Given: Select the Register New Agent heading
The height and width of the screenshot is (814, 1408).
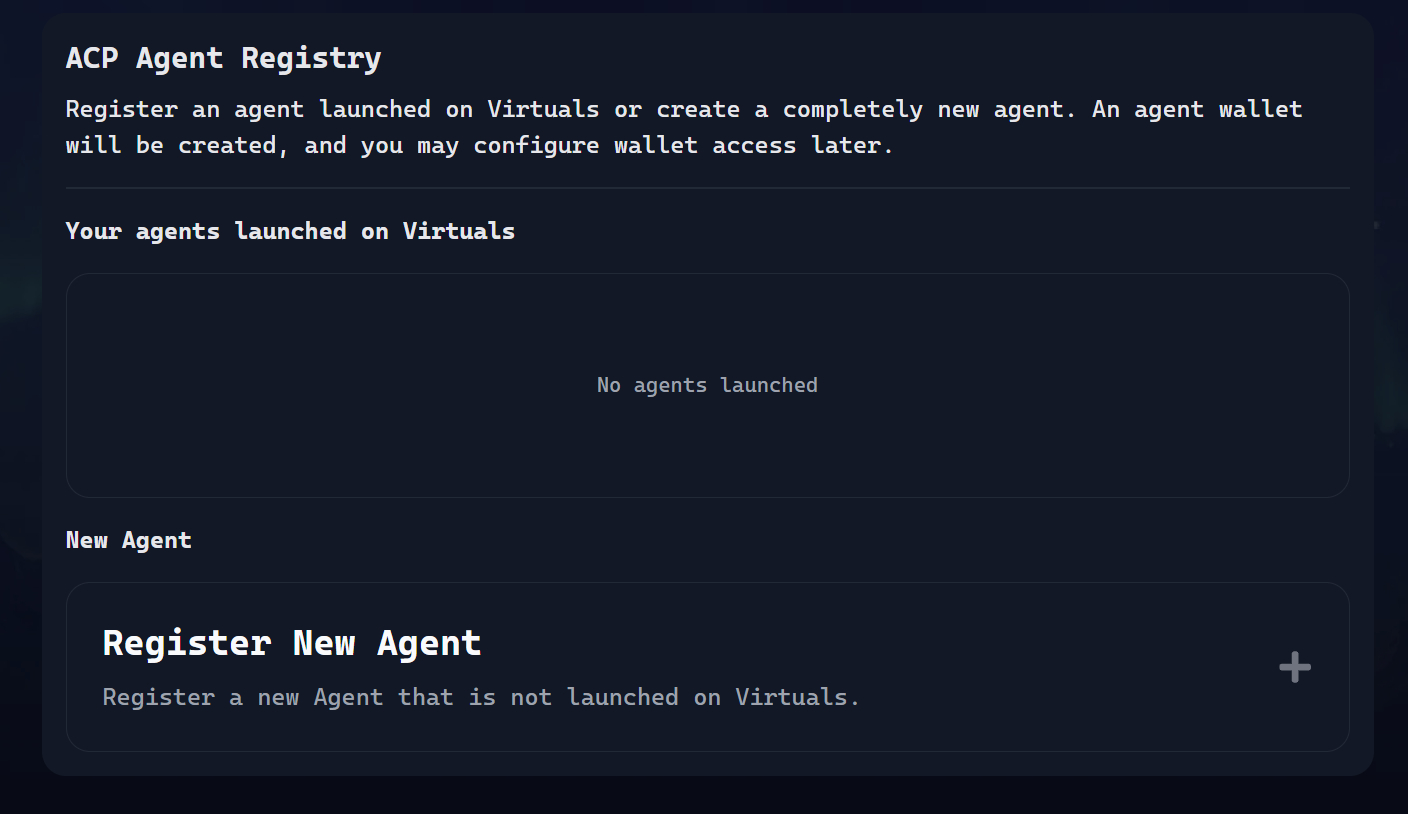Looking at the screenshot, I should (291, 643).
